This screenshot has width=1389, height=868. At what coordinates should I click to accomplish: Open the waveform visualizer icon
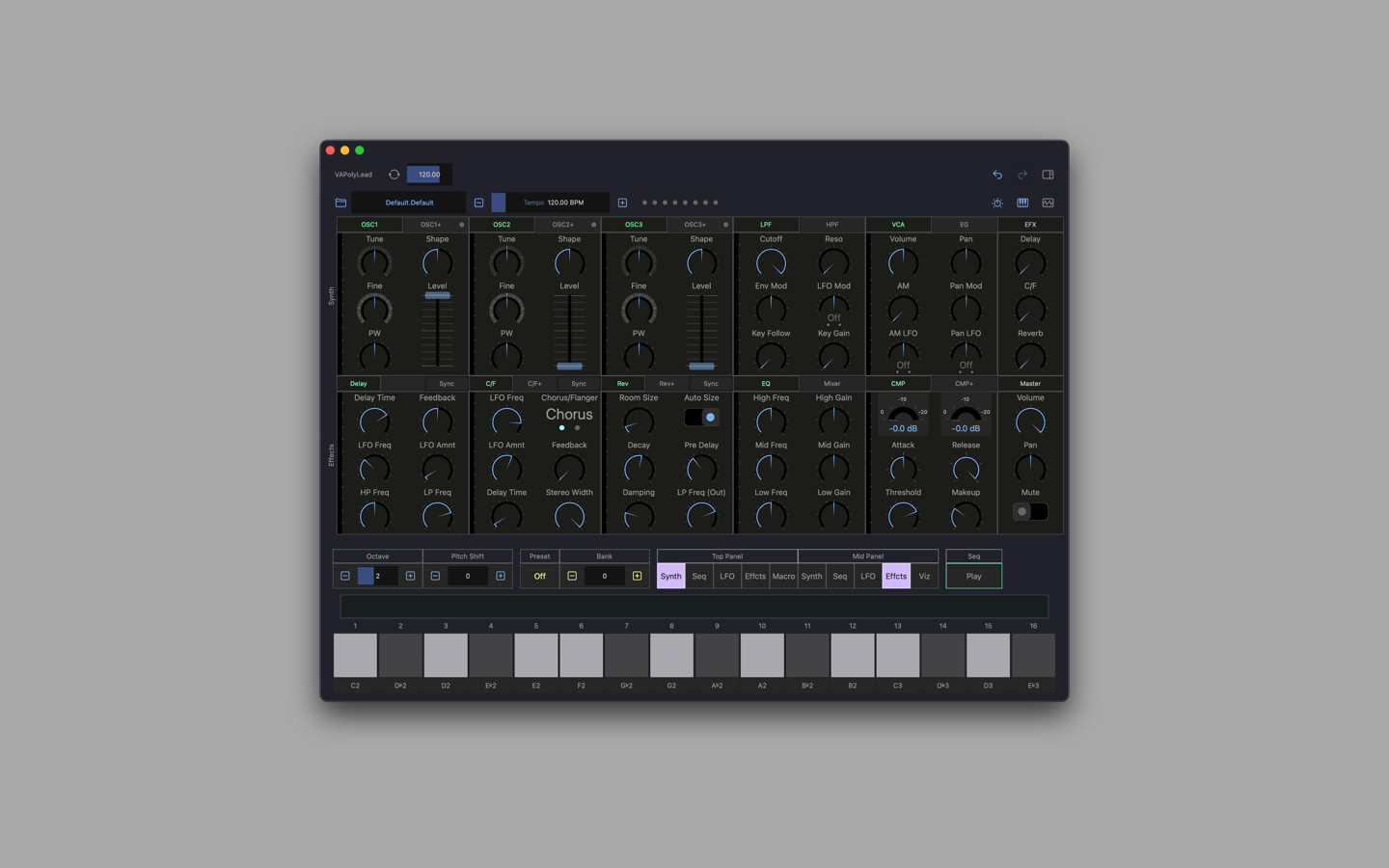pyautogui.click(x=1048, y=203)
